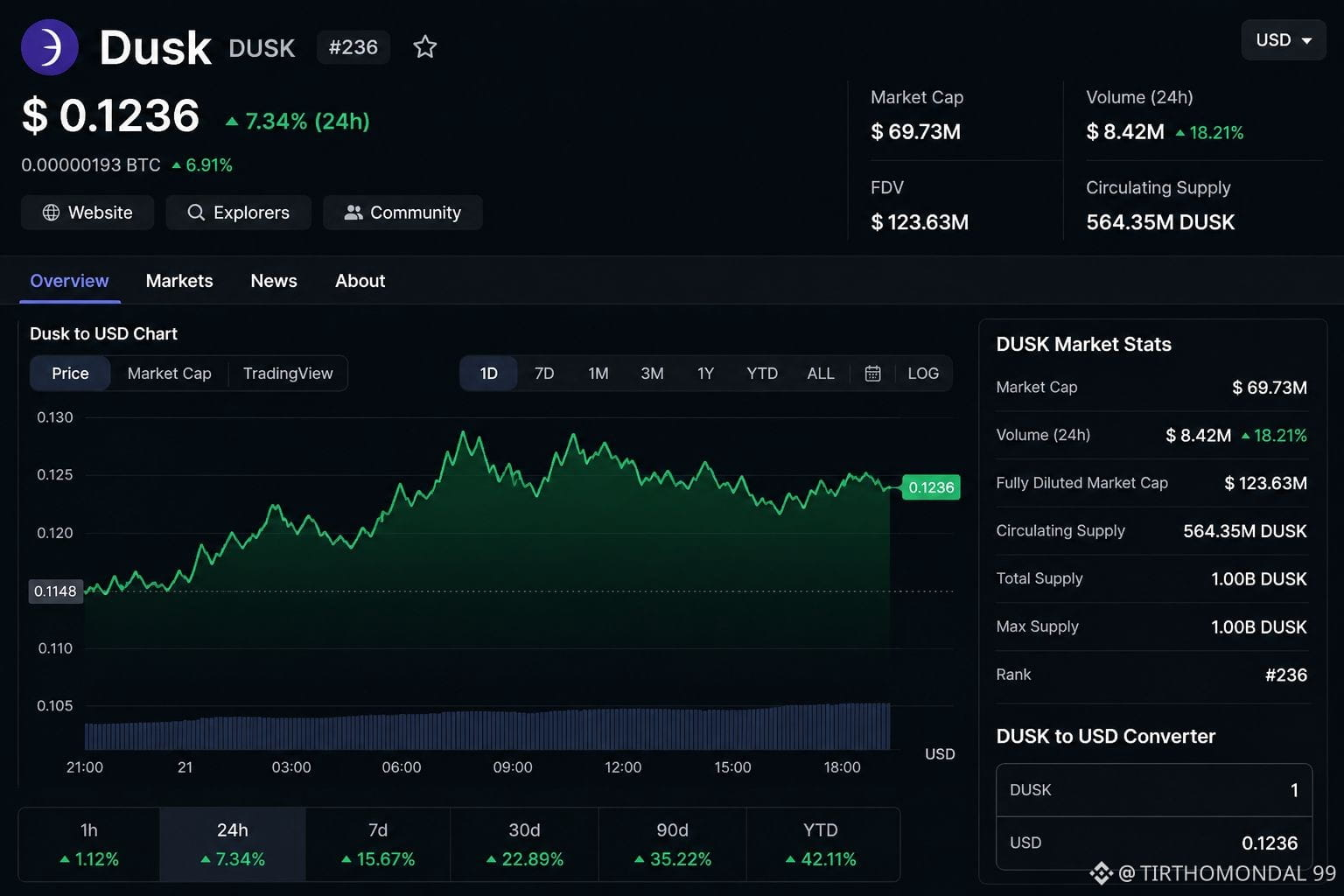1344x896 pixels.
Task: Click the people icon on Community button
Action: click(x=353, y=213)
